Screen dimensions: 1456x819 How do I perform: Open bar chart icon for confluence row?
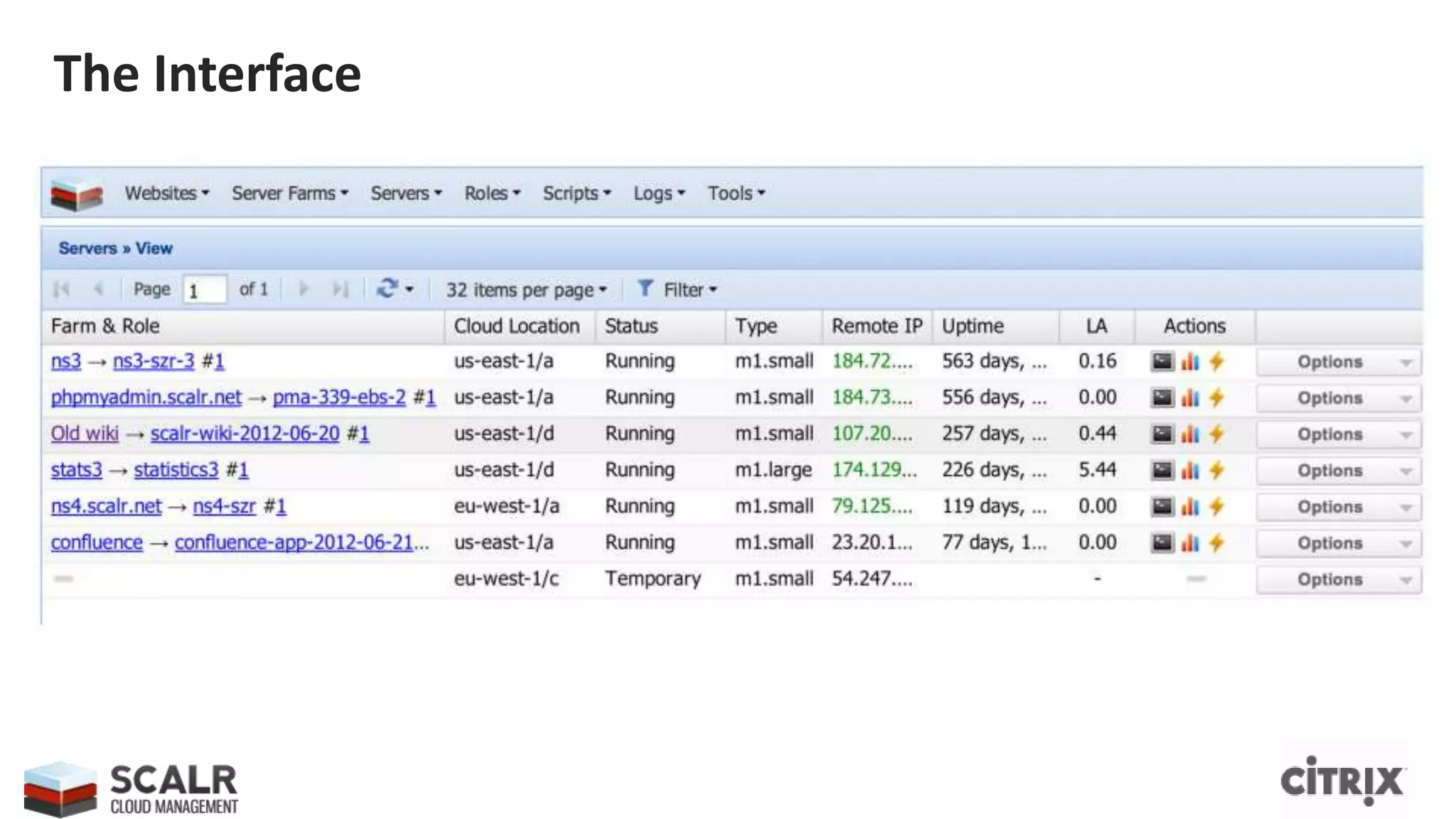1190,543
